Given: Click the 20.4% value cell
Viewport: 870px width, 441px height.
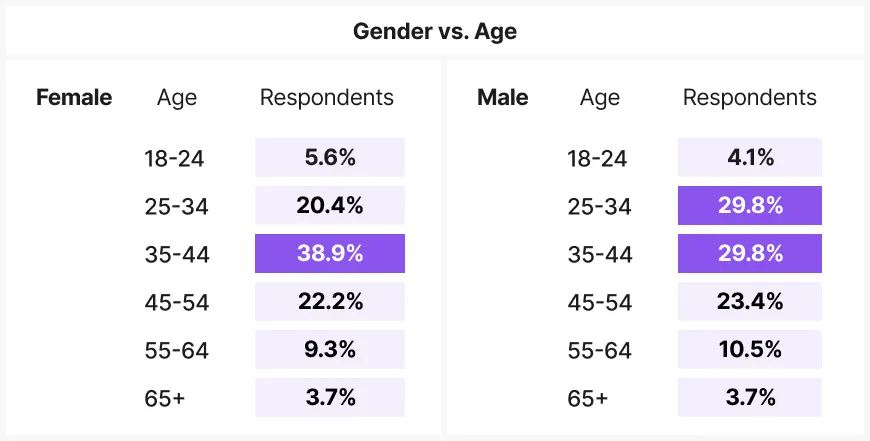Looking at the screenshot, I should (330, 206).
